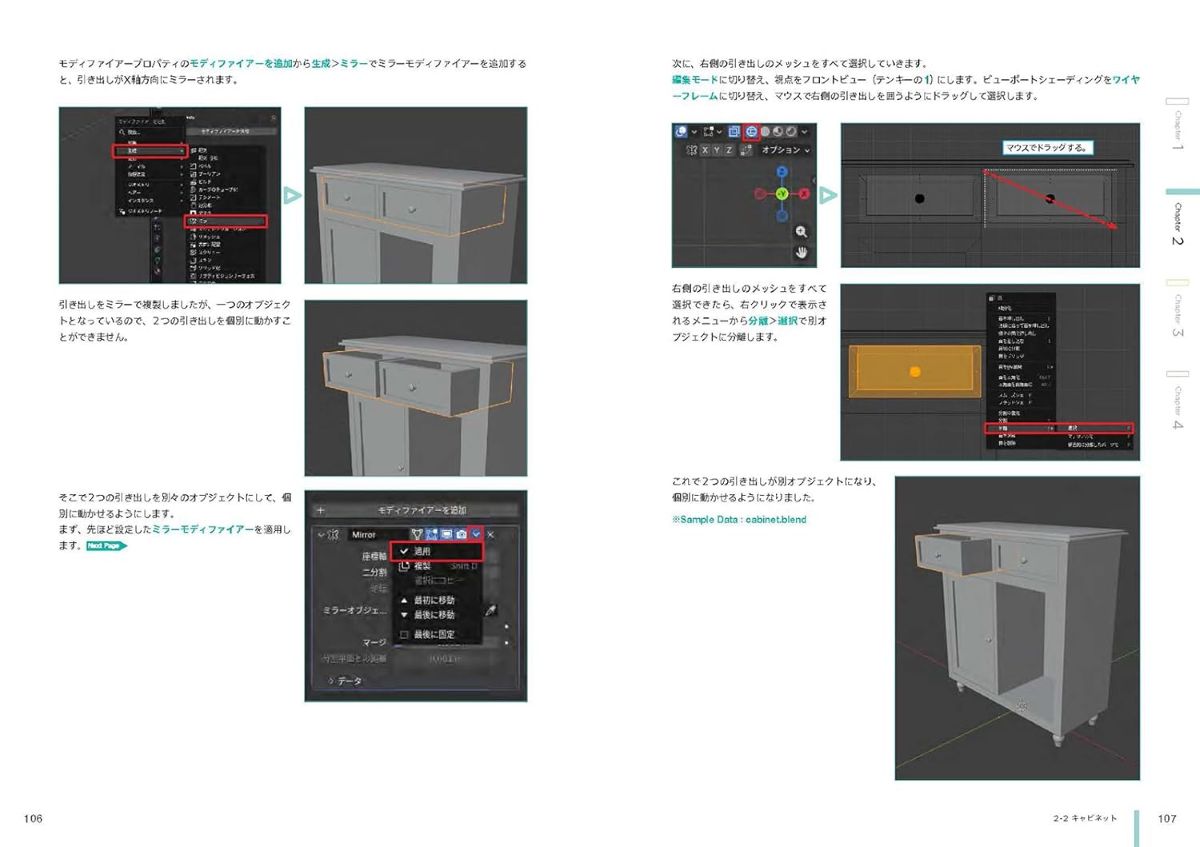Click the hand pan view icon
1200x847 pixels.
(801, 253)
